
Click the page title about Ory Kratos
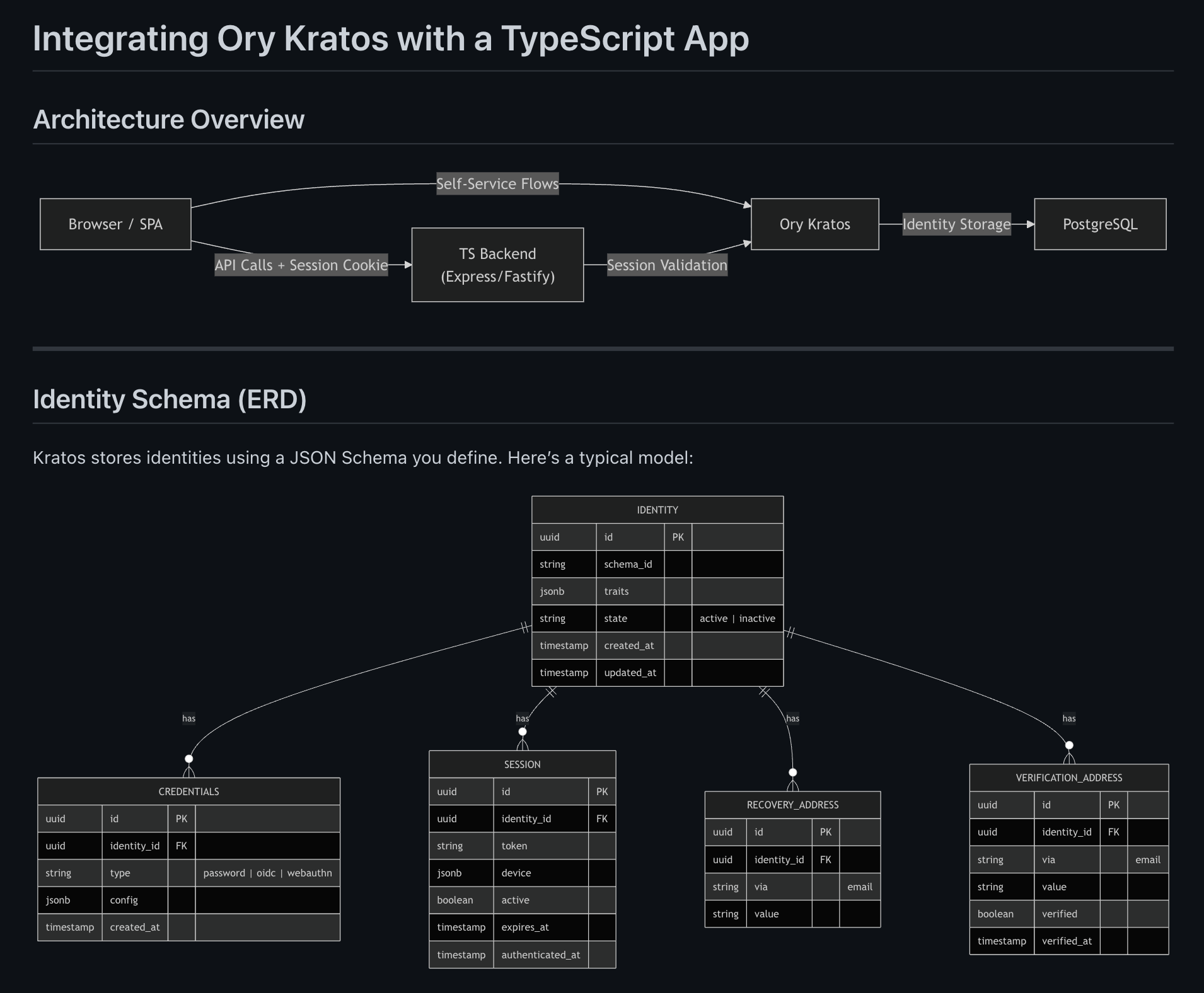(x=391, y=38)
